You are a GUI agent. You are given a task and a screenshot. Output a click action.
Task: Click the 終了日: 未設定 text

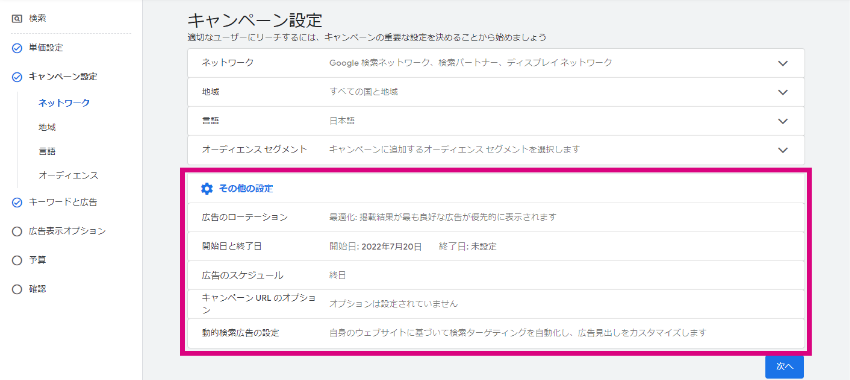(468, 247)
